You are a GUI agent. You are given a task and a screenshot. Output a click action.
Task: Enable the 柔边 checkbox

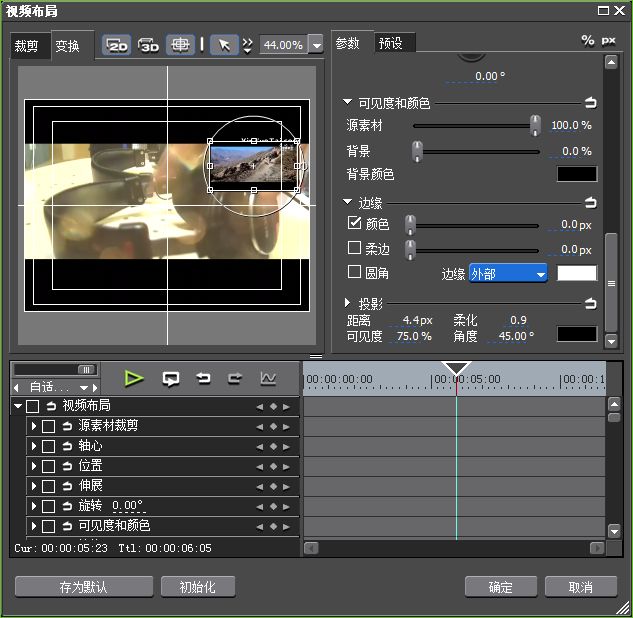(x=354, y=248)
